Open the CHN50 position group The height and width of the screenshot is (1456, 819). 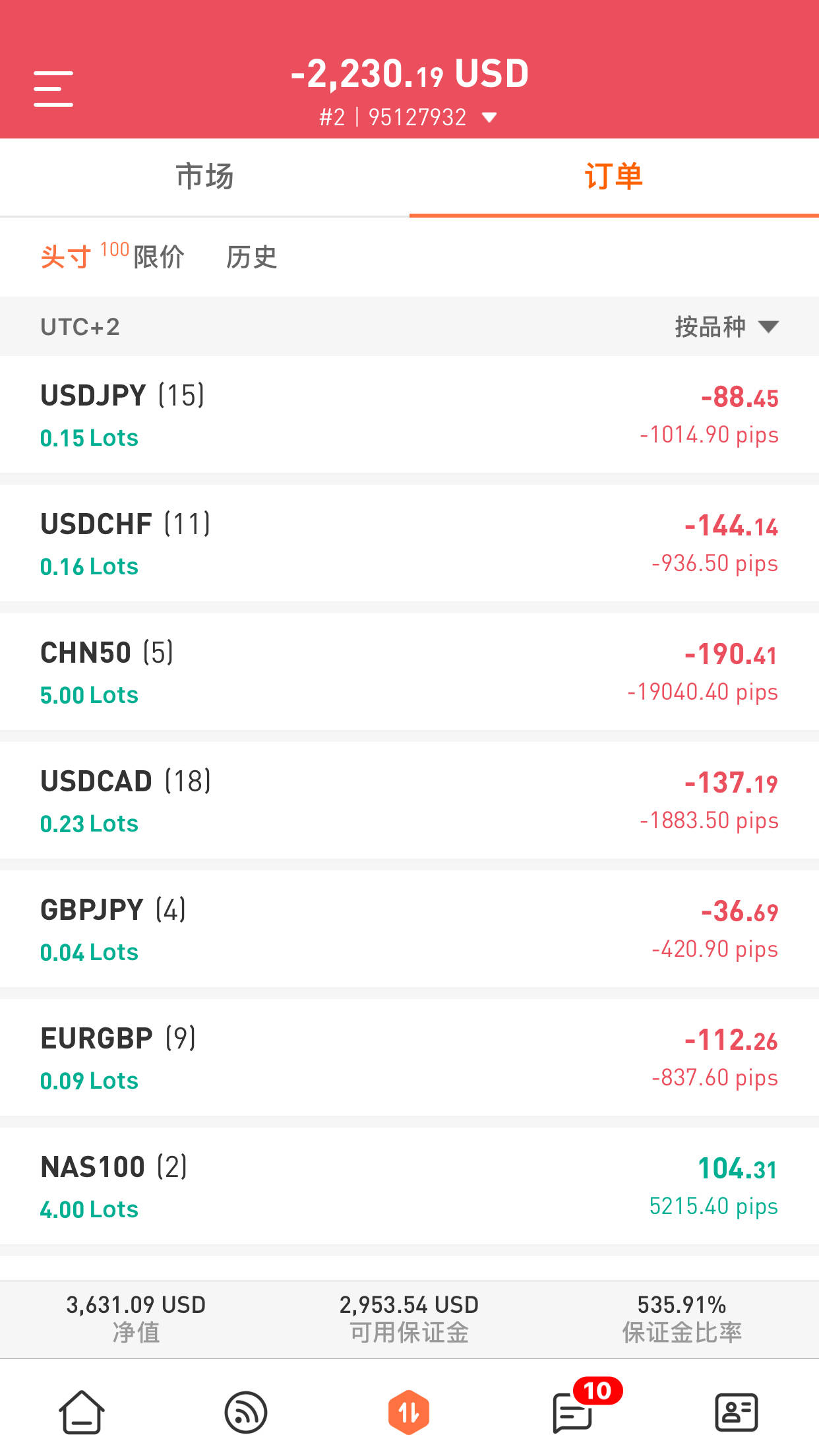click(x=409, y=671)
